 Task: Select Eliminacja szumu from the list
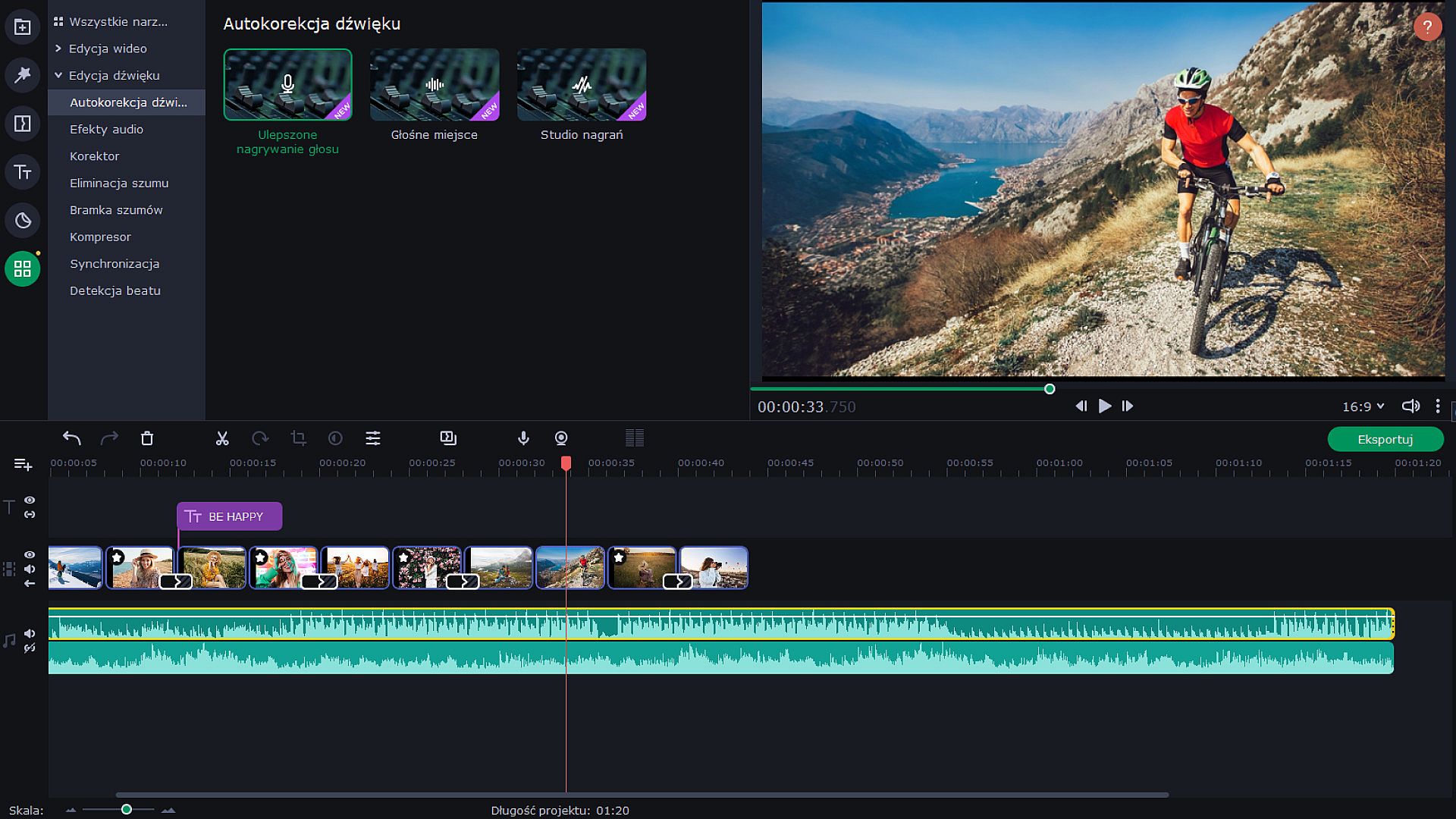tap(119, 183)
